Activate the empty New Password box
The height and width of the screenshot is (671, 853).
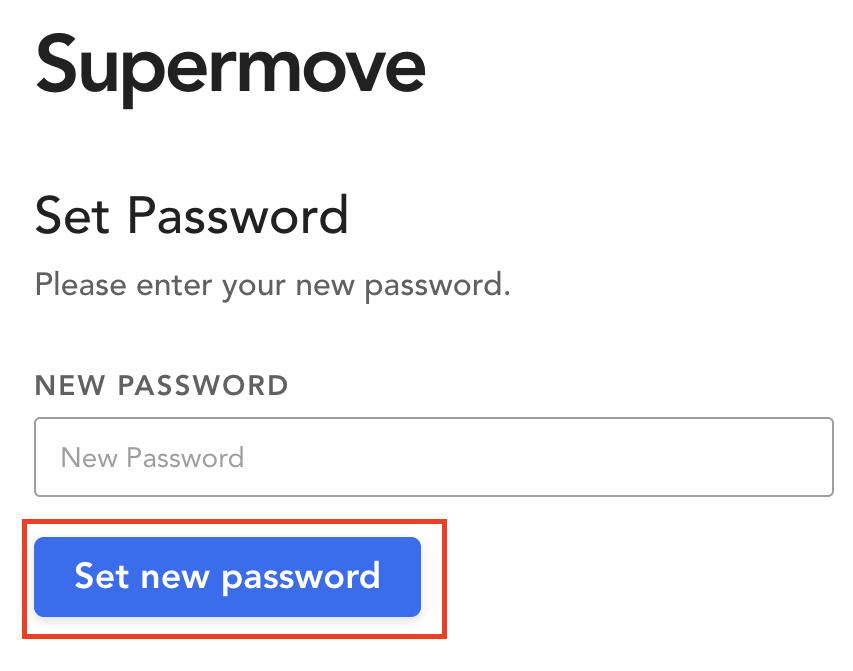click(433, 457)
